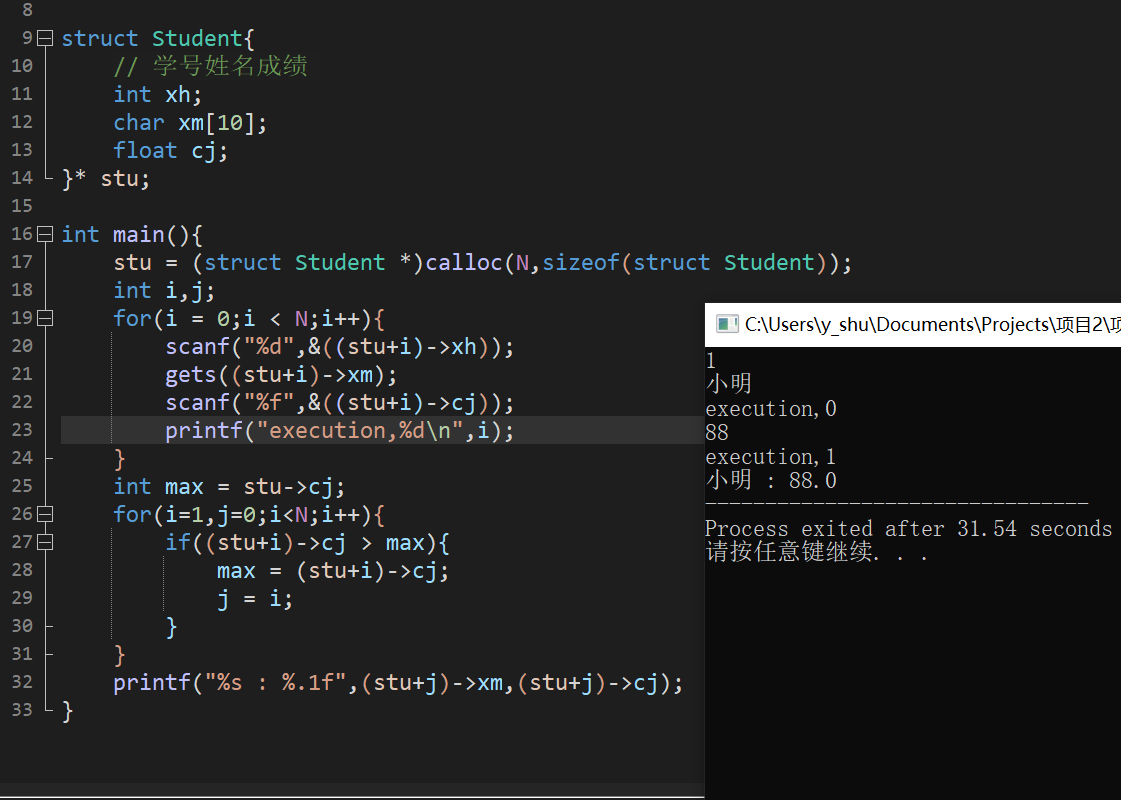Click the console window title bar path
The height and width of the screenshot is (800, 1121).
coord(930,325)
